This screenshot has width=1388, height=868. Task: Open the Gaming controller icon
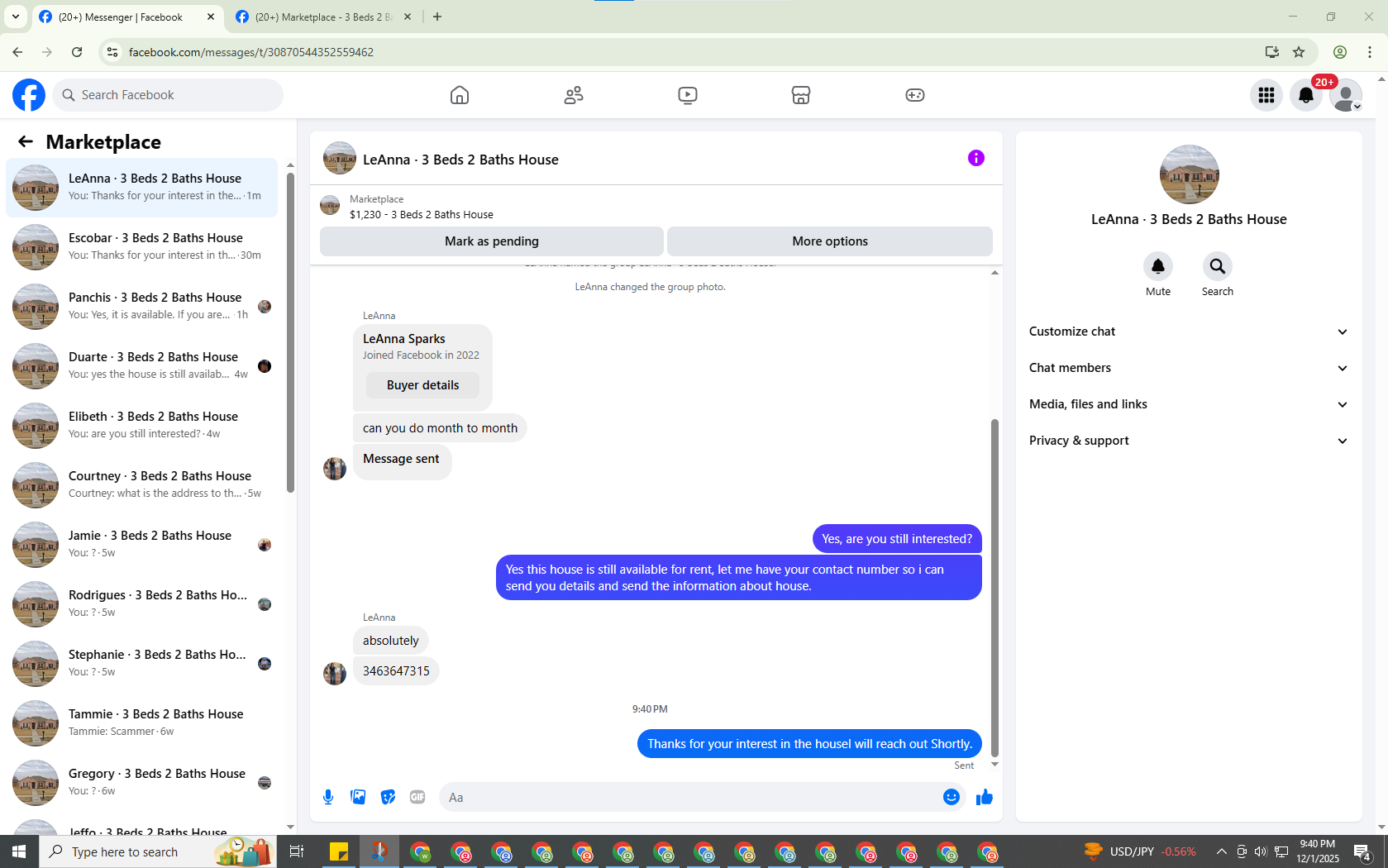click(915, 95)
